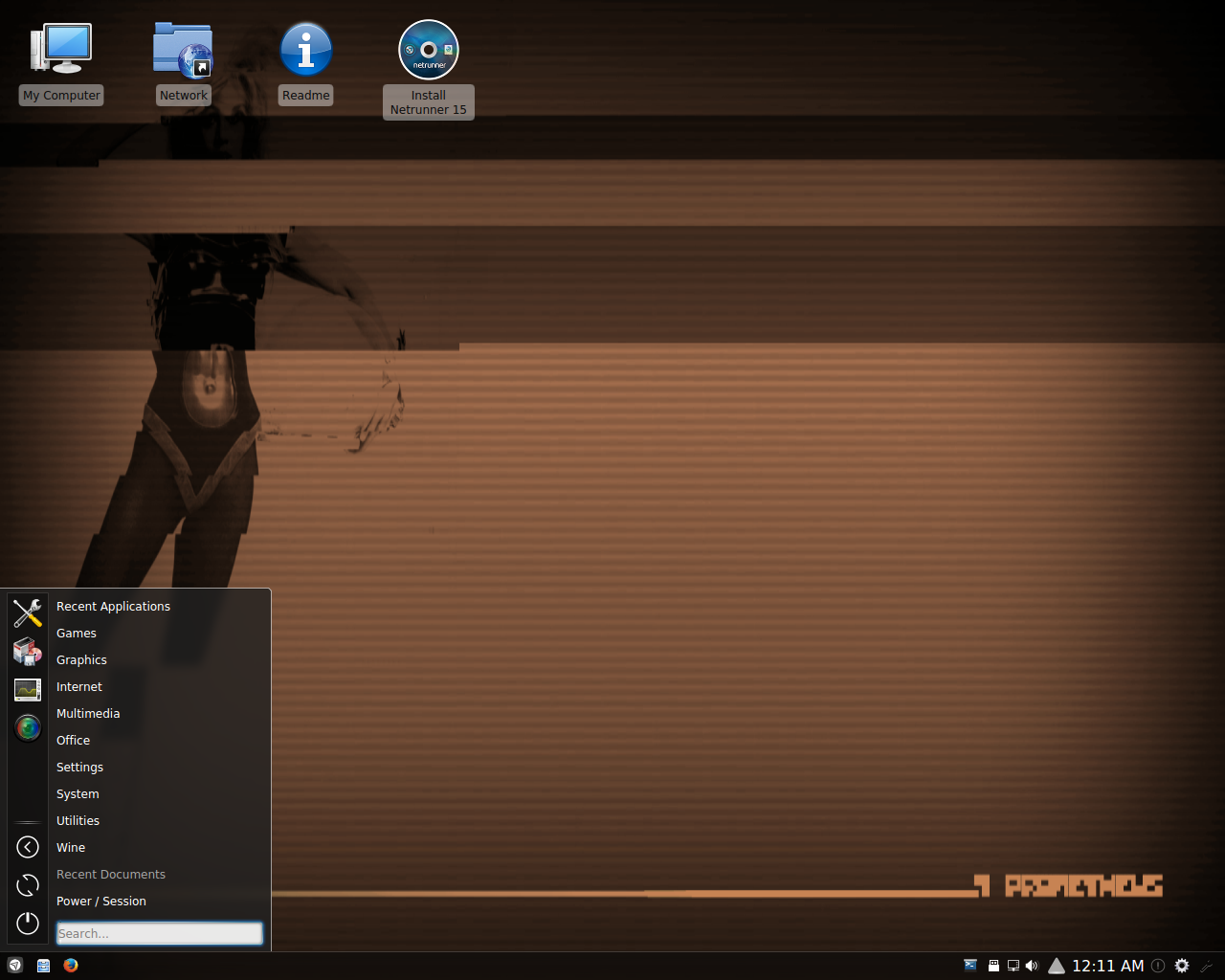The width and height of the screenshot is (1225, 980).
Task: Open the wrench and screwdriver settings favorite
Action: tap(28, 612)
